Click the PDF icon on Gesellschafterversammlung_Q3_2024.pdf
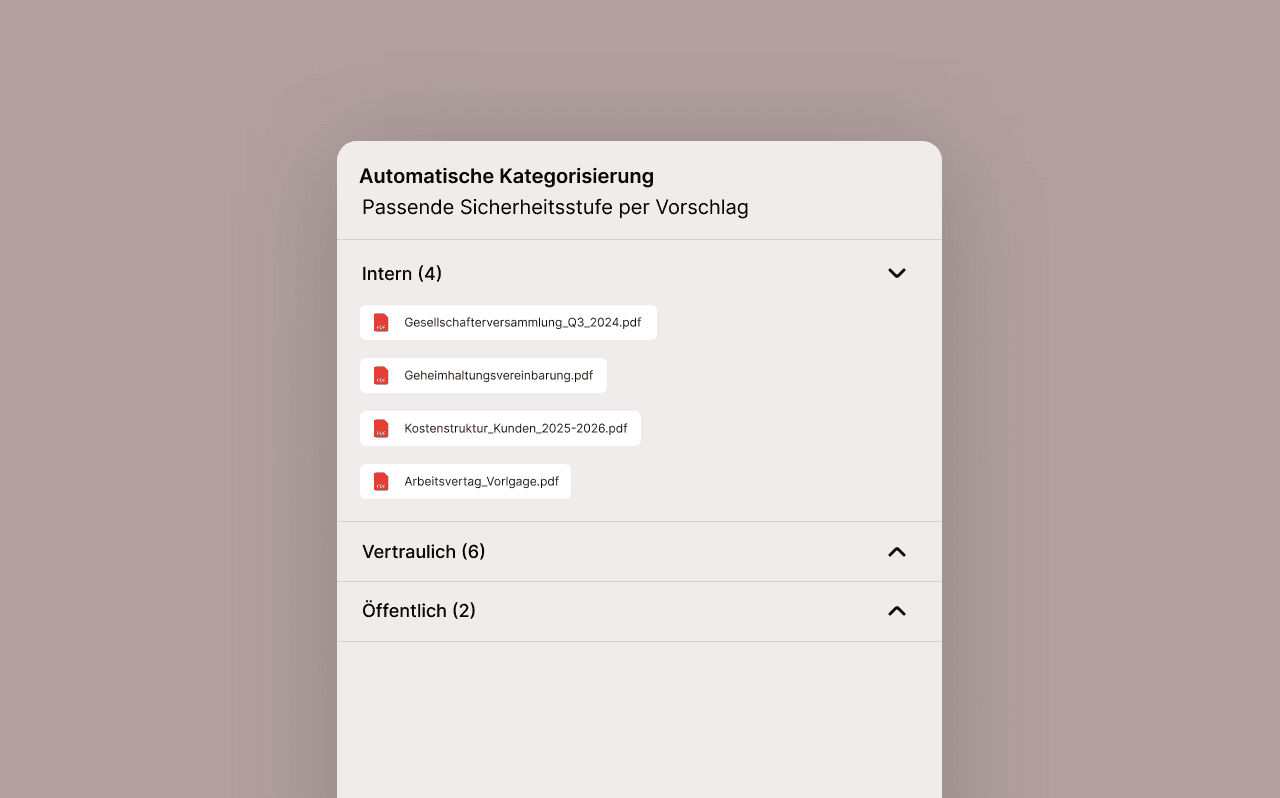The height and width of the screenshot is (798, 1280). 381,322
